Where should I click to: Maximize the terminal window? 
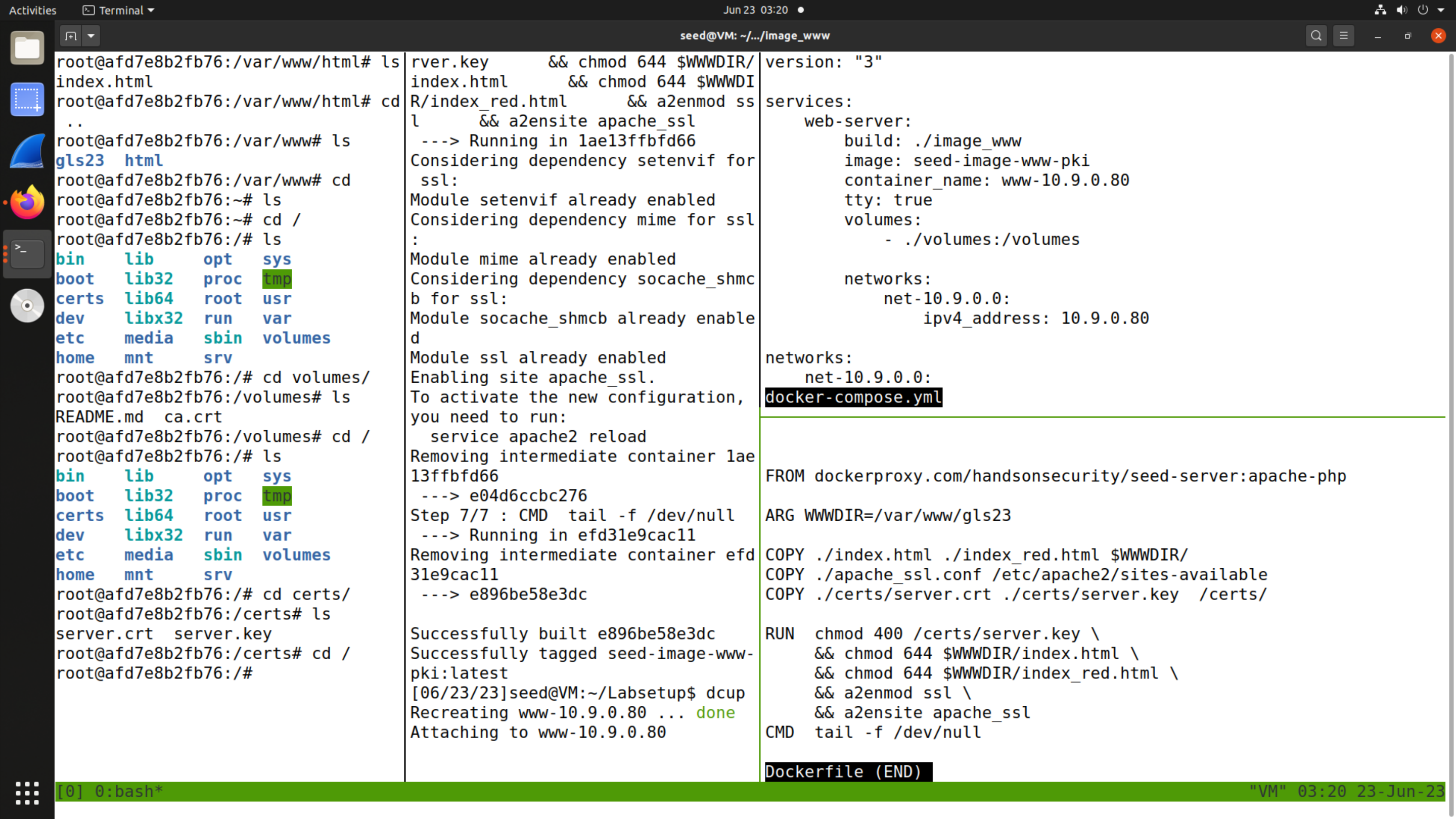[1408, 35]
